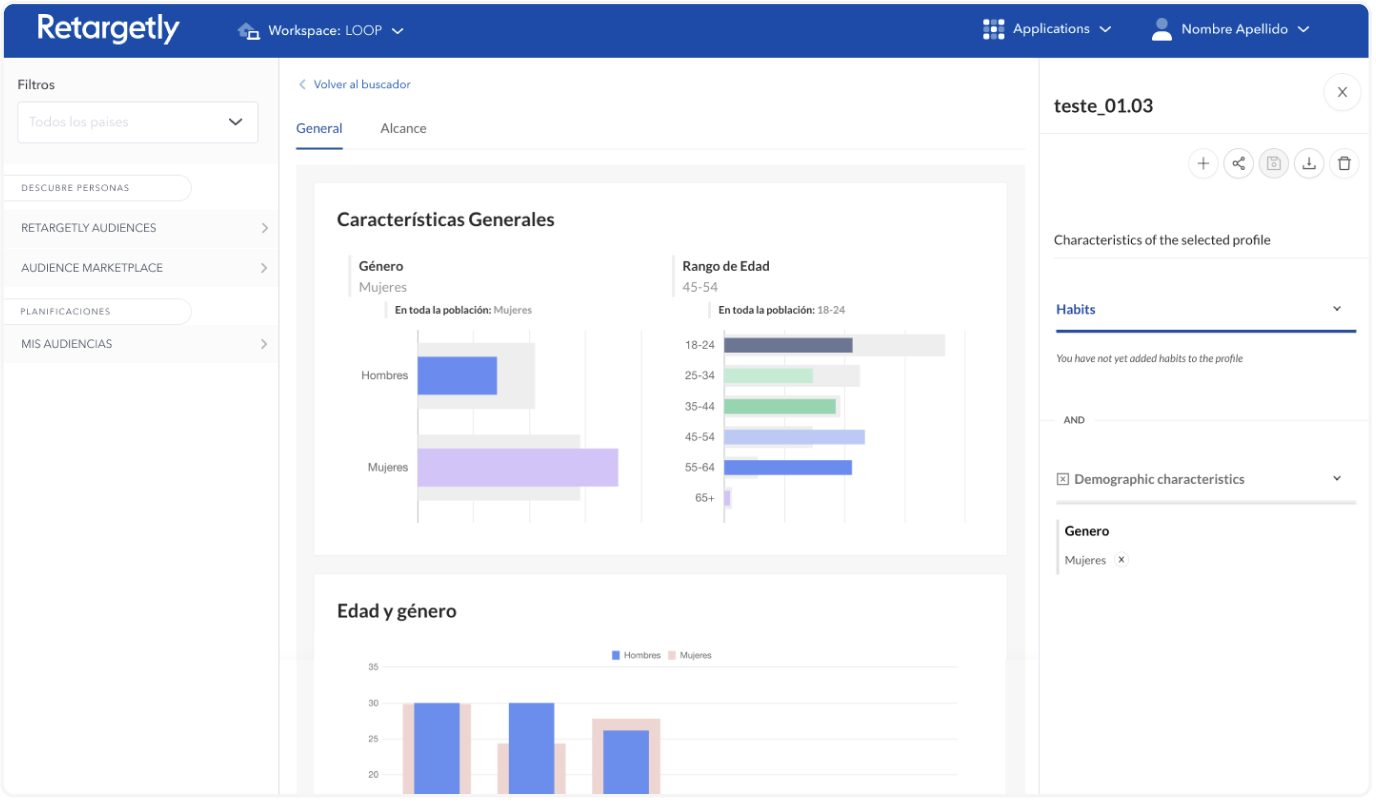Open the Workspace: LOOP switcher
This screenshot has height=802, width=1376.
320,31
